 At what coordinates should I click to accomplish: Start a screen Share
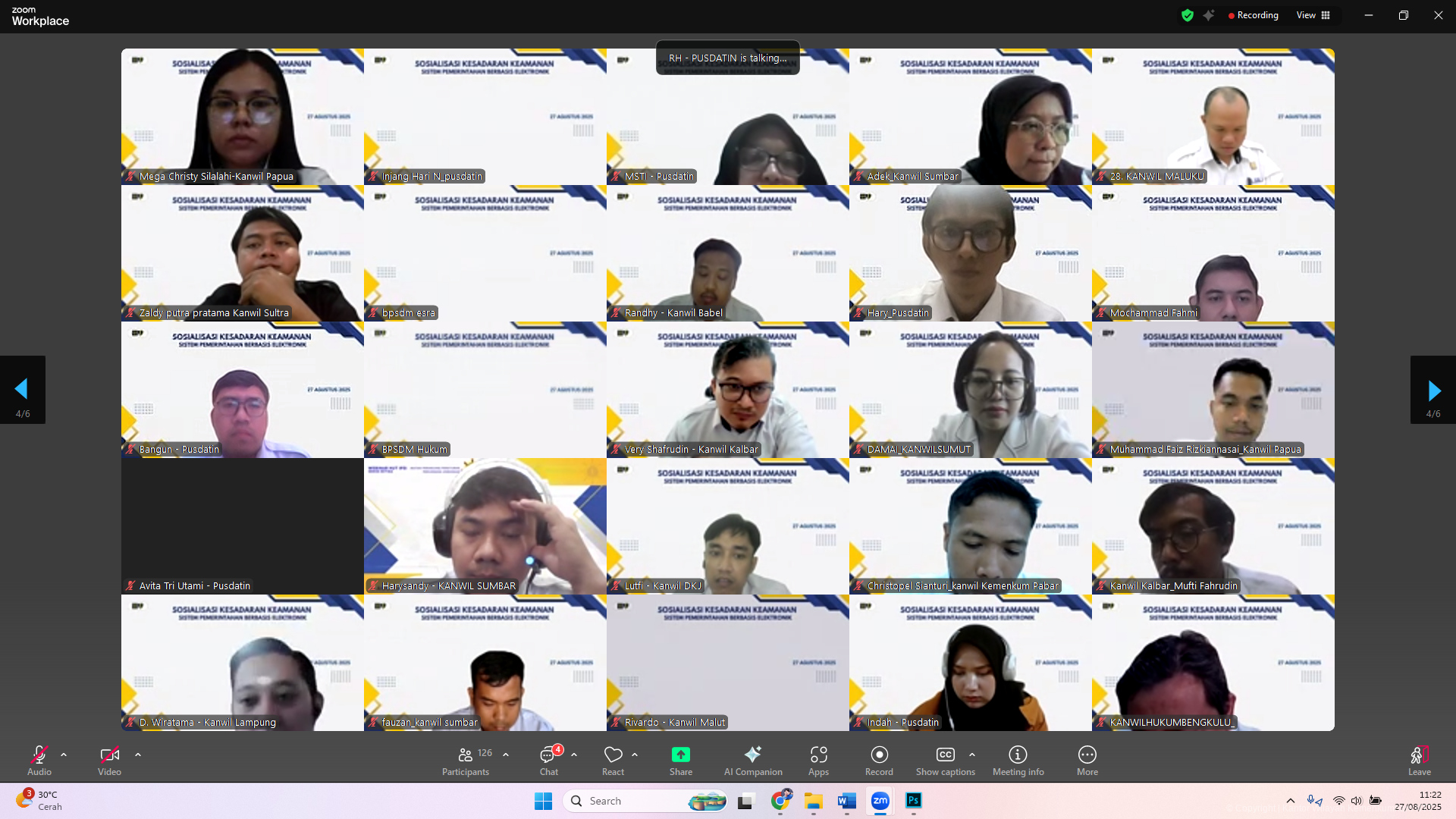pyautogui.click(x=680, y=758)
